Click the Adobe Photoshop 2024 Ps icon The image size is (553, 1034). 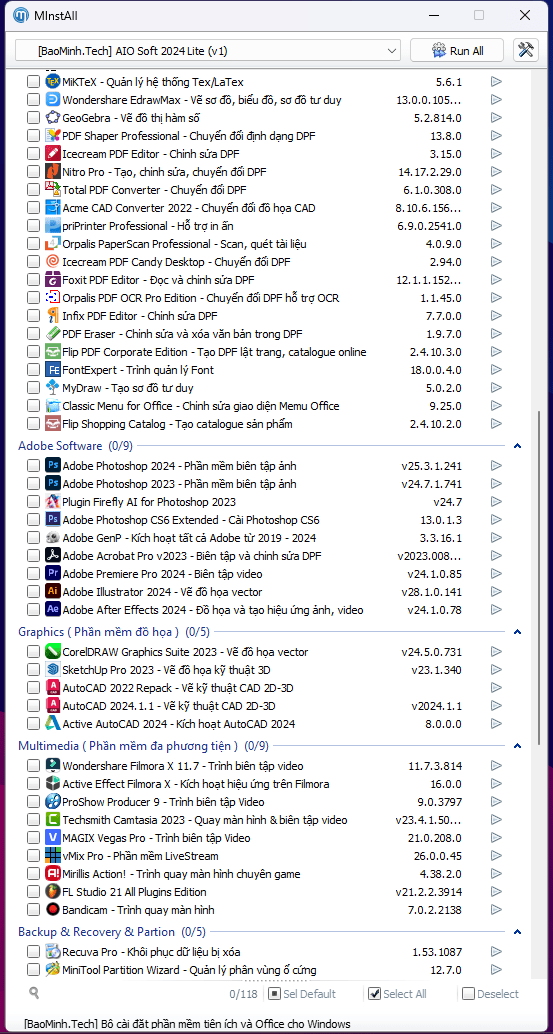(x=53, y=466)
